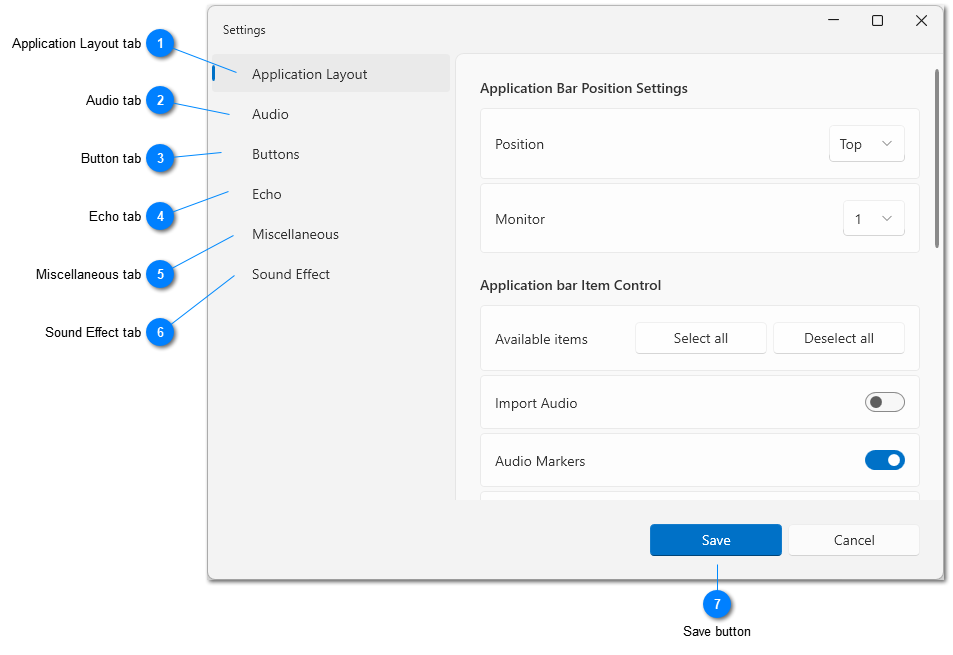Click the vertical scrollbar in settings panel
Screen dimensions: 953x655
pyautogui.click(x=937, y=158)
